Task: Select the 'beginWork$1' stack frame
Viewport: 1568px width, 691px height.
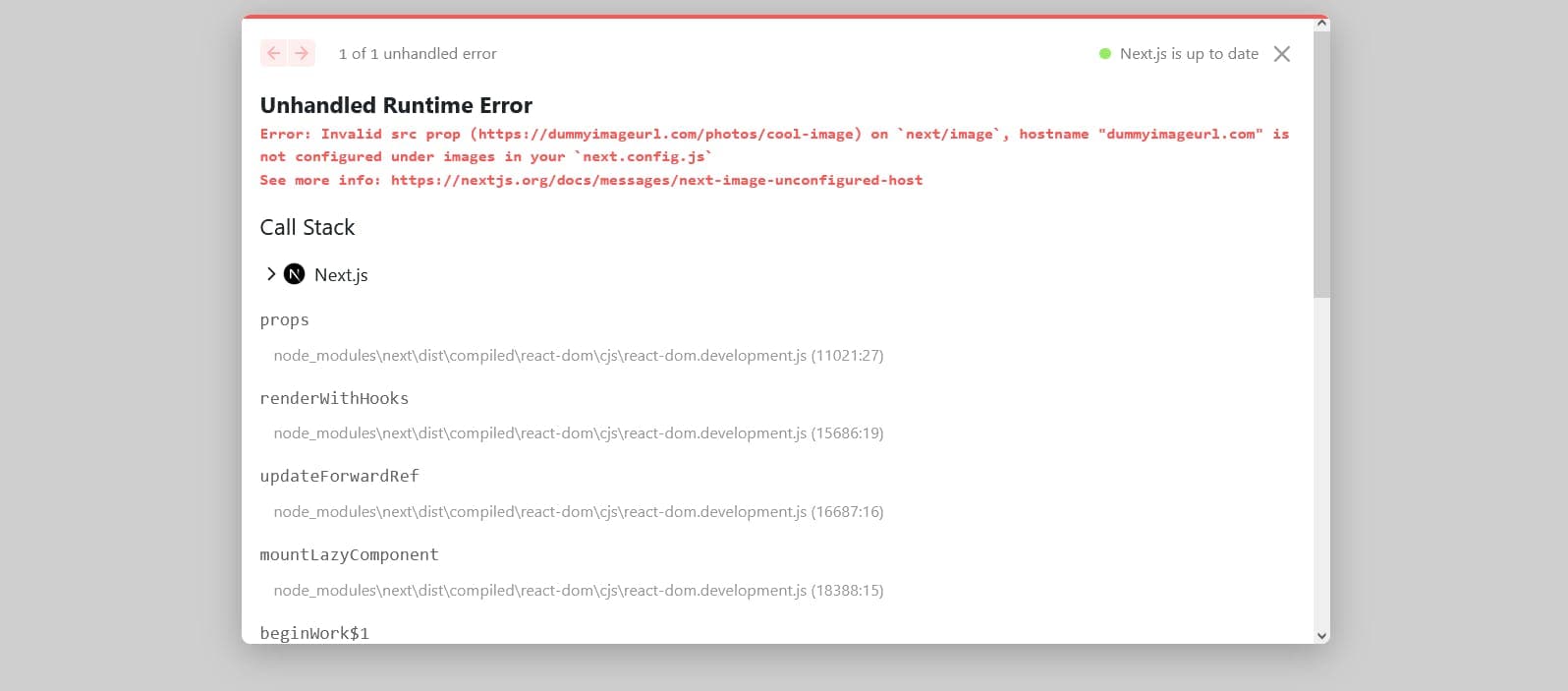Action: click(x=314, y=633)
